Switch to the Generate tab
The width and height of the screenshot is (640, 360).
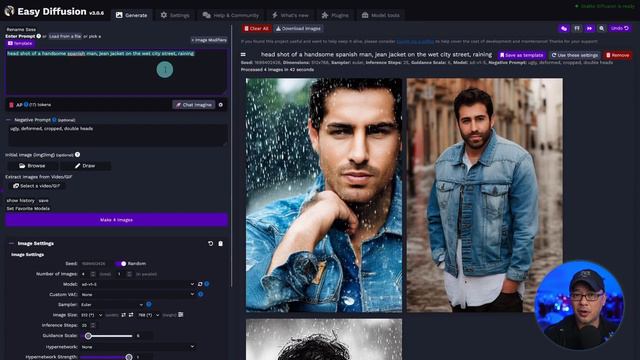pyautogui.click(x=131, y=15)
